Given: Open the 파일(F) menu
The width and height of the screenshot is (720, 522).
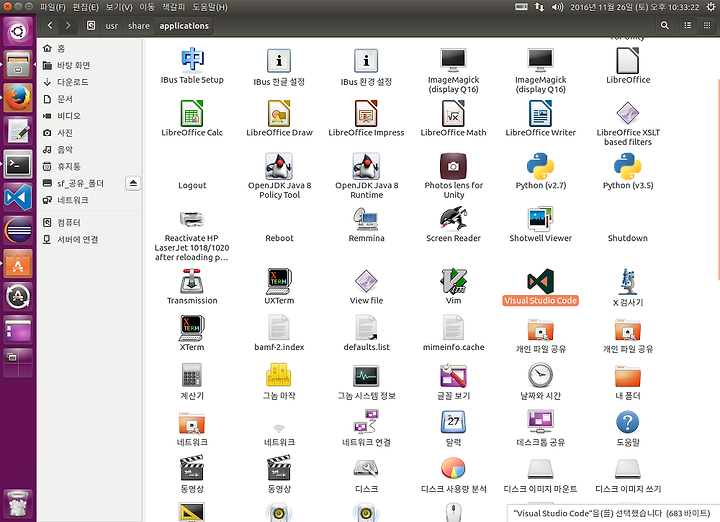Looking at the screenshot, I should tap(52, 7).
